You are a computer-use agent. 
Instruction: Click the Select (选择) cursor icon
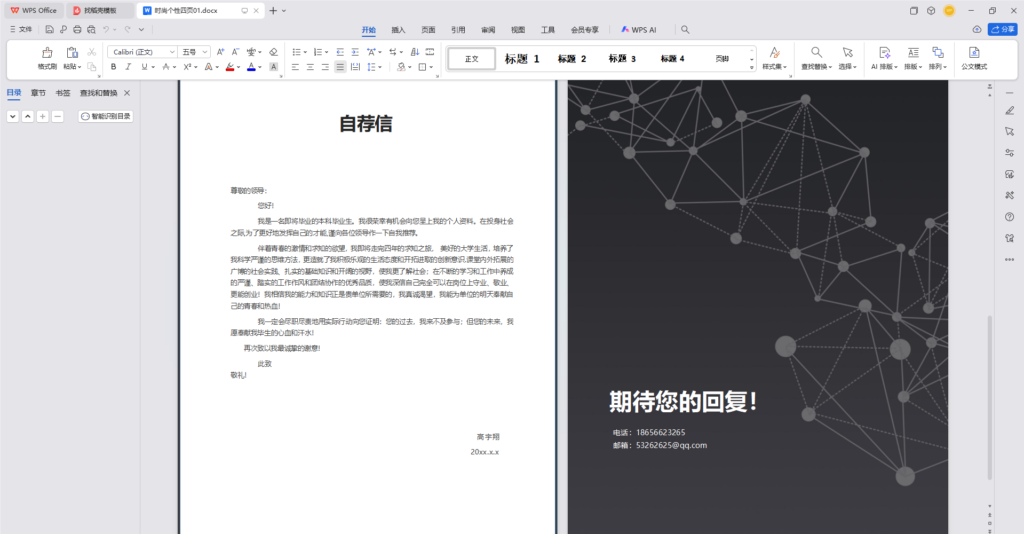(848, 52)
